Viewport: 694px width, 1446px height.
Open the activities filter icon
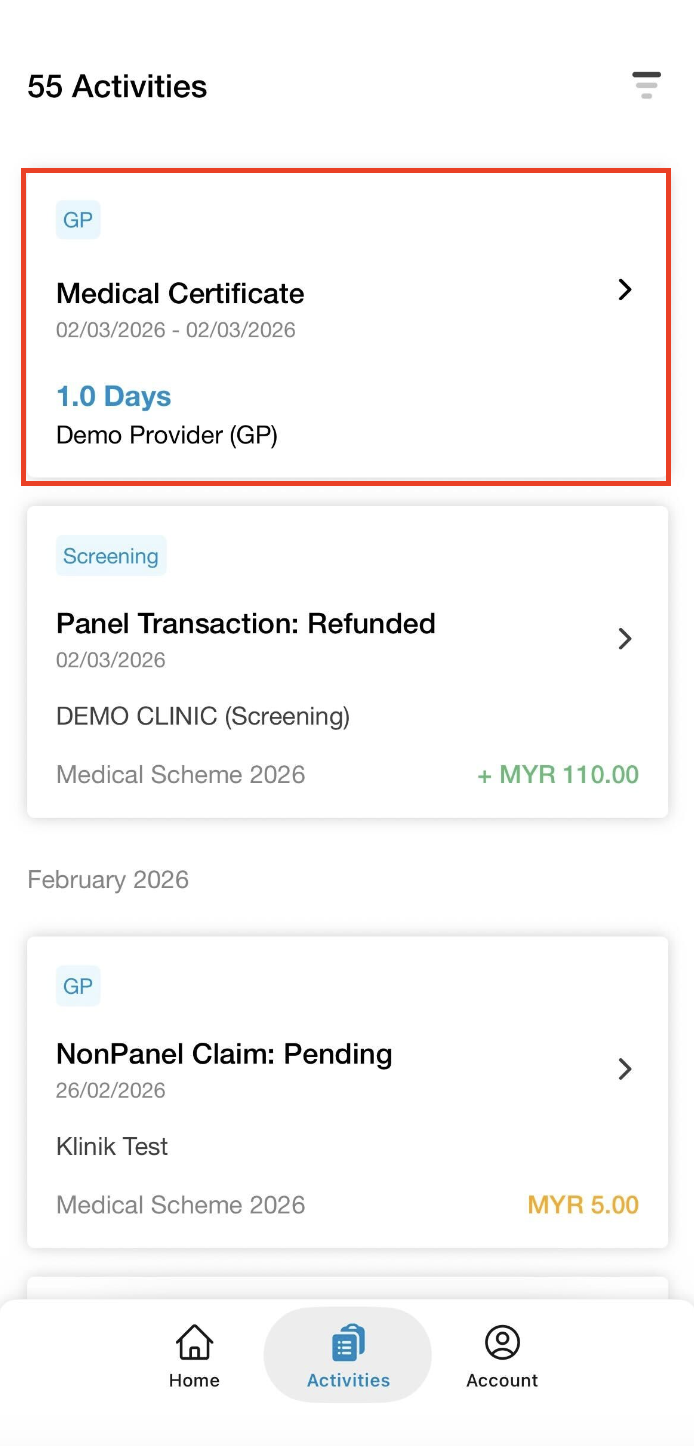pyautogui.click(x=646, y=85)
